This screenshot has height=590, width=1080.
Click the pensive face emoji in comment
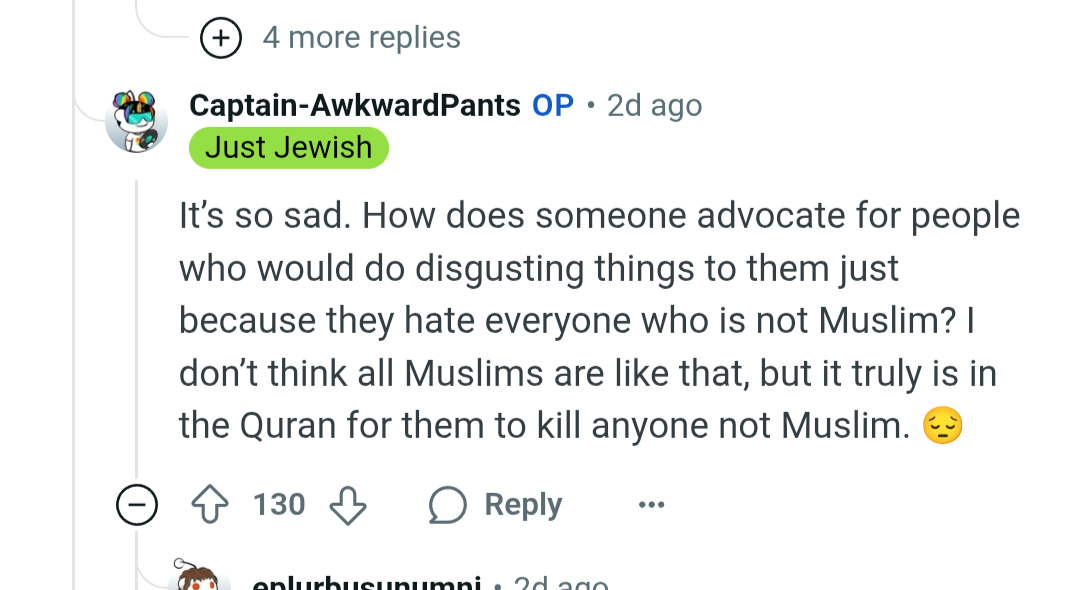(x=942, y=427)
